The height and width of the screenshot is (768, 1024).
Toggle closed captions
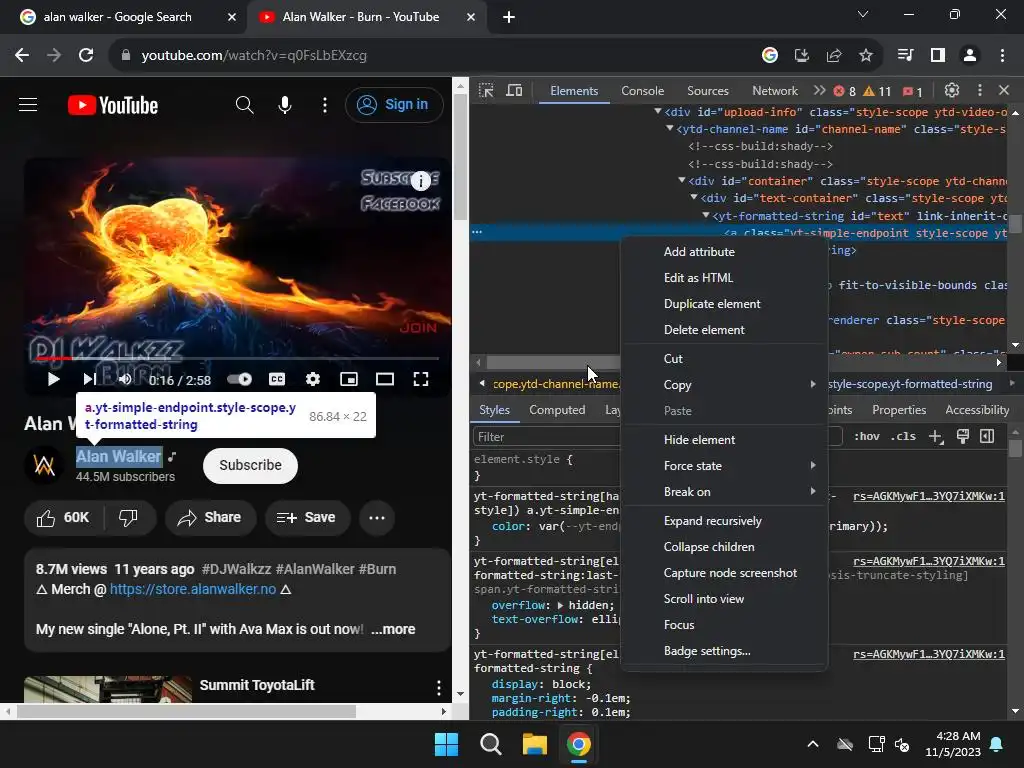[277, 379]
